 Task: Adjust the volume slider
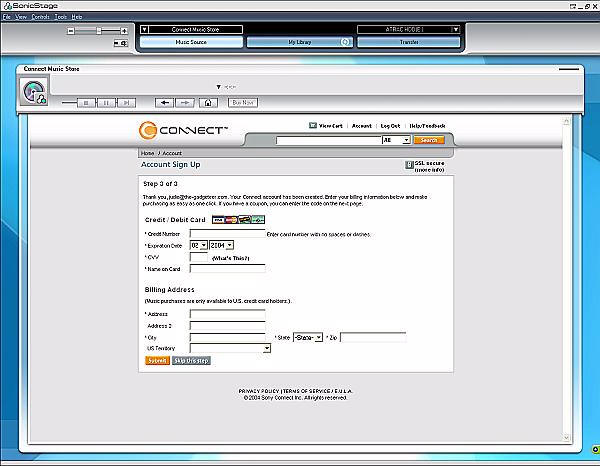point(97,31)
